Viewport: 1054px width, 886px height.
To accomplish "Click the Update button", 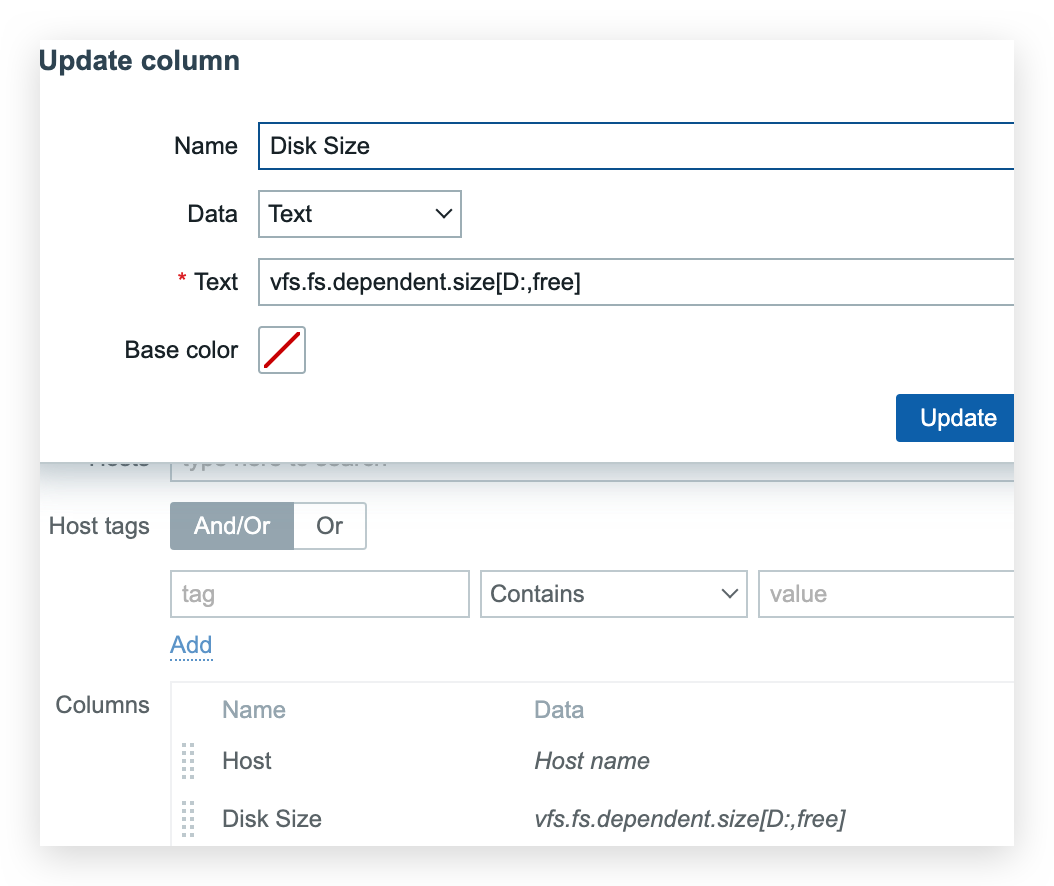I will coord(957,418).
